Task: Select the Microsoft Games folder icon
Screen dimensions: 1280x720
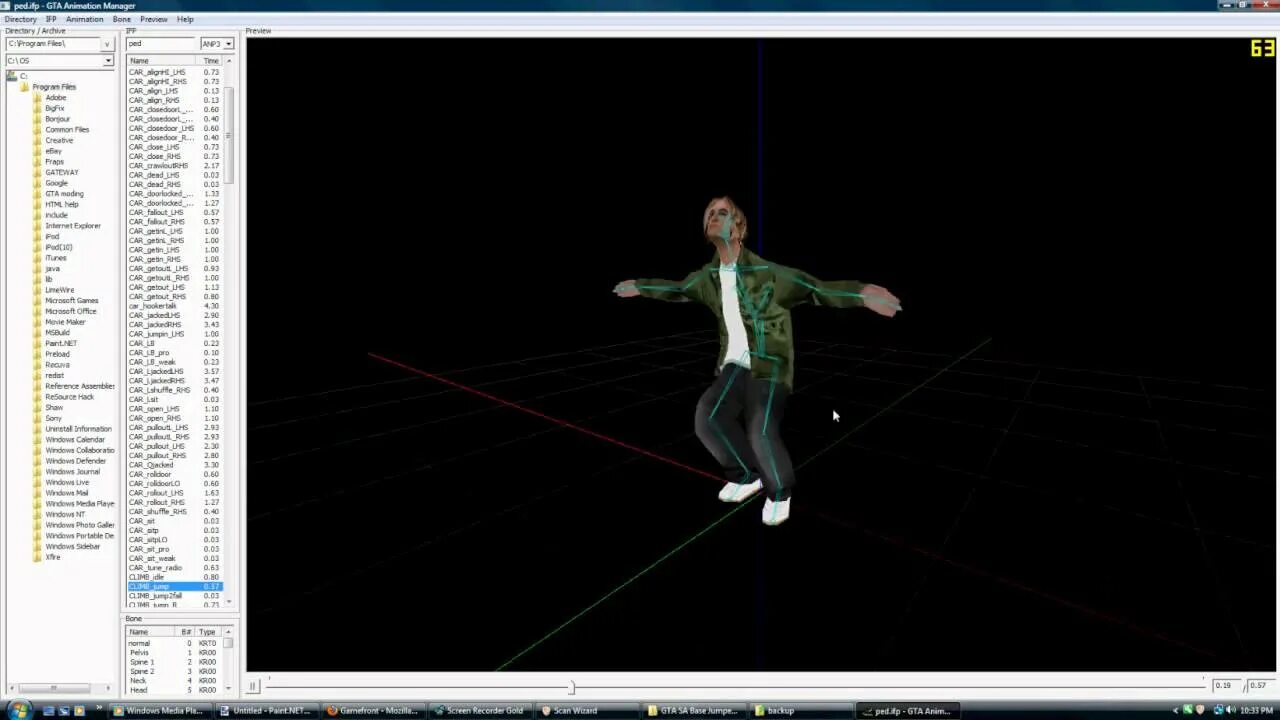Action: (x=38, y=300)
